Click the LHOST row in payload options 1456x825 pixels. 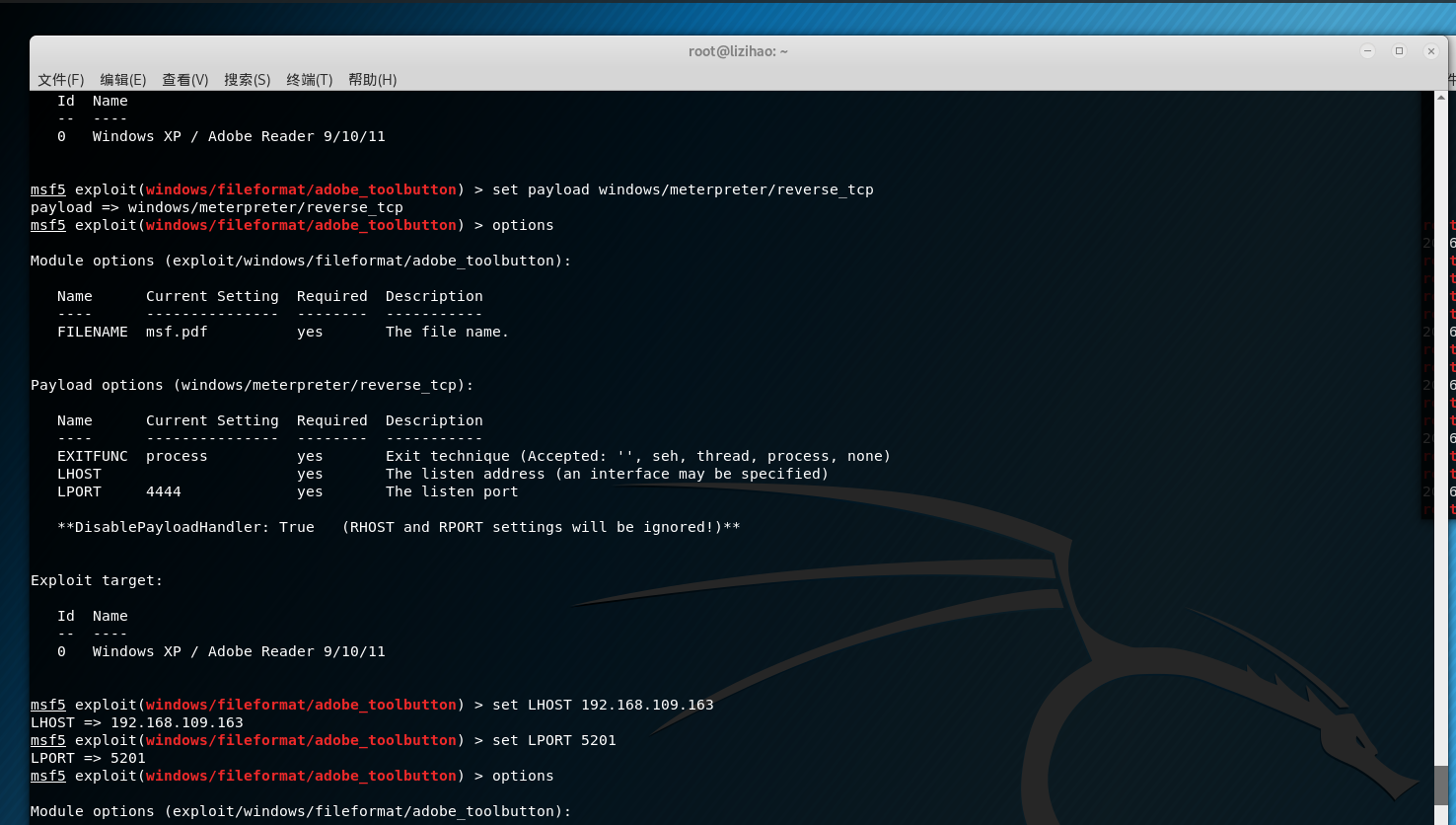coord(443,474)
